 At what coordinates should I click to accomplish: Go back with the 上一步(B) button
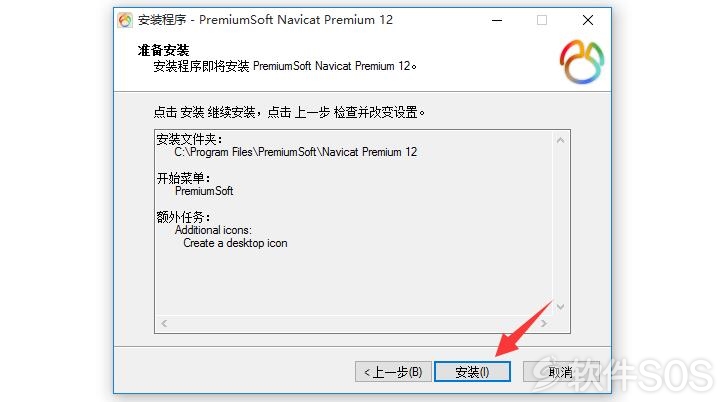tap(393, 372)
